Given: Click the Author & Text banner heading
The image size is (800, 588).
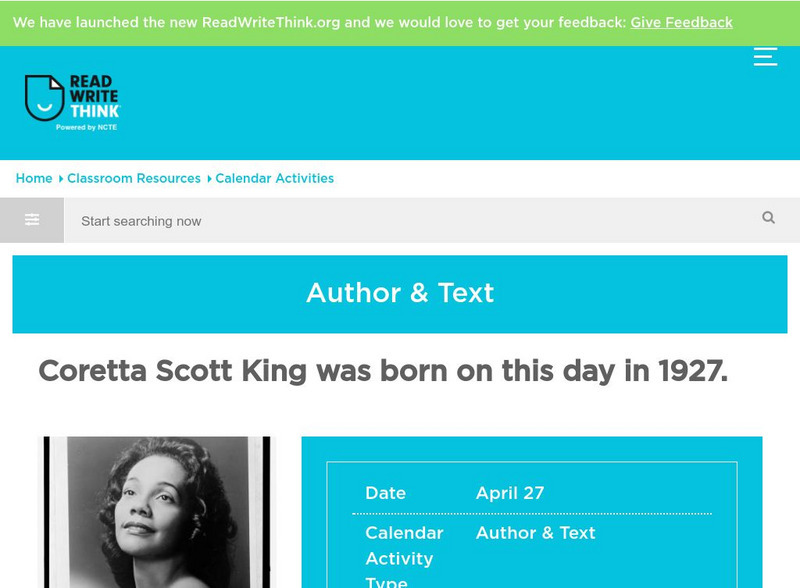Looking at the screenshot, I should point(400,293).
